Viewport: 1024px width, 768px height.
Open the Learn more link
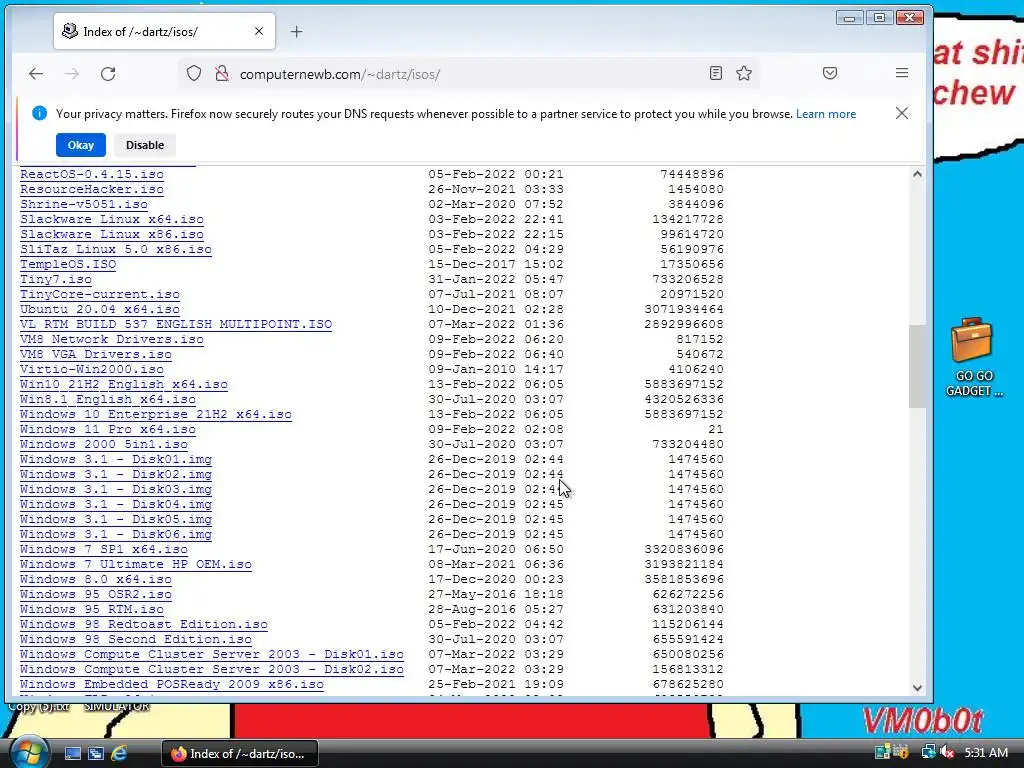[826, 114]
